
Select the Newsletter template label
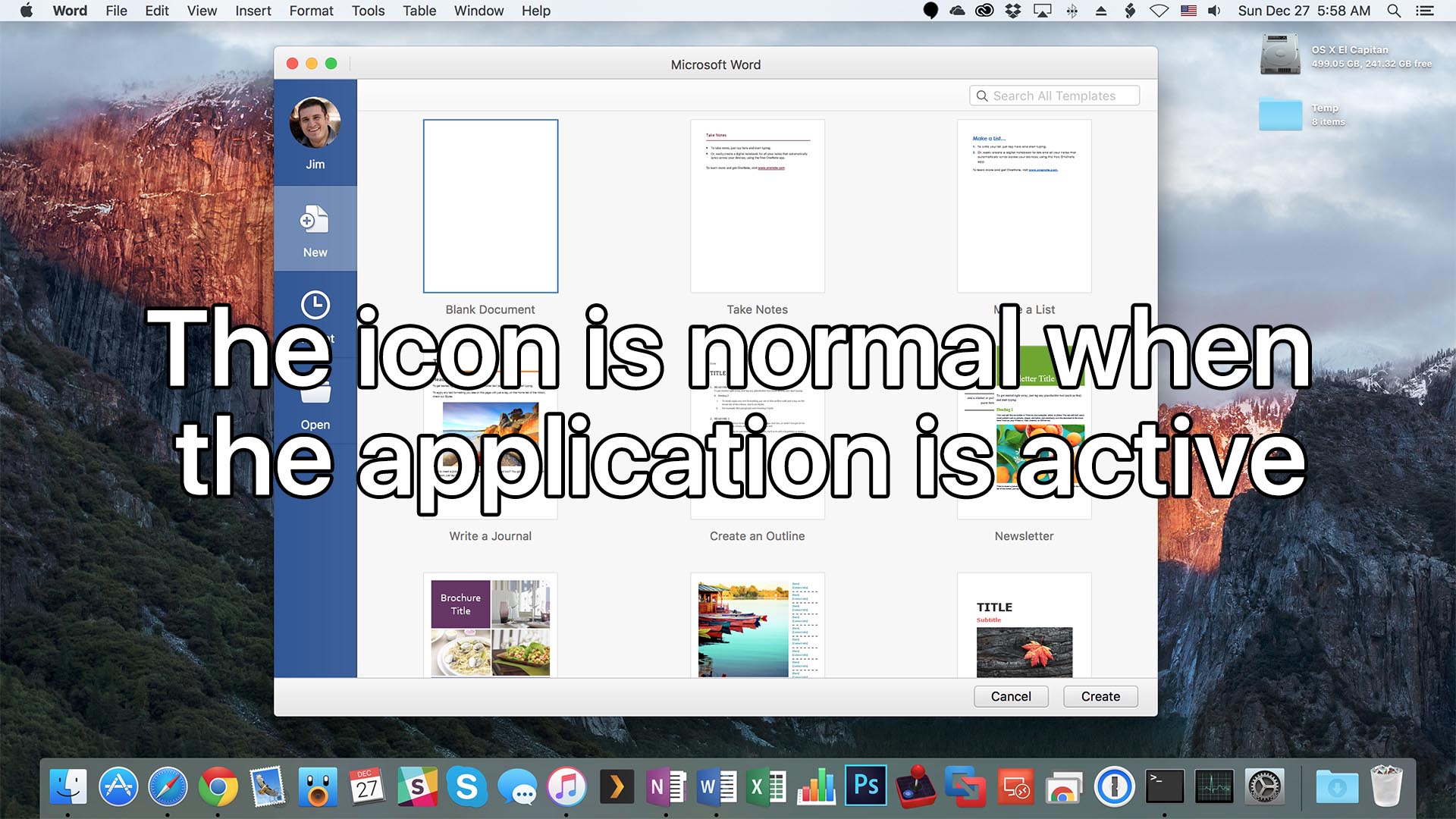(x=1024, y=536)
